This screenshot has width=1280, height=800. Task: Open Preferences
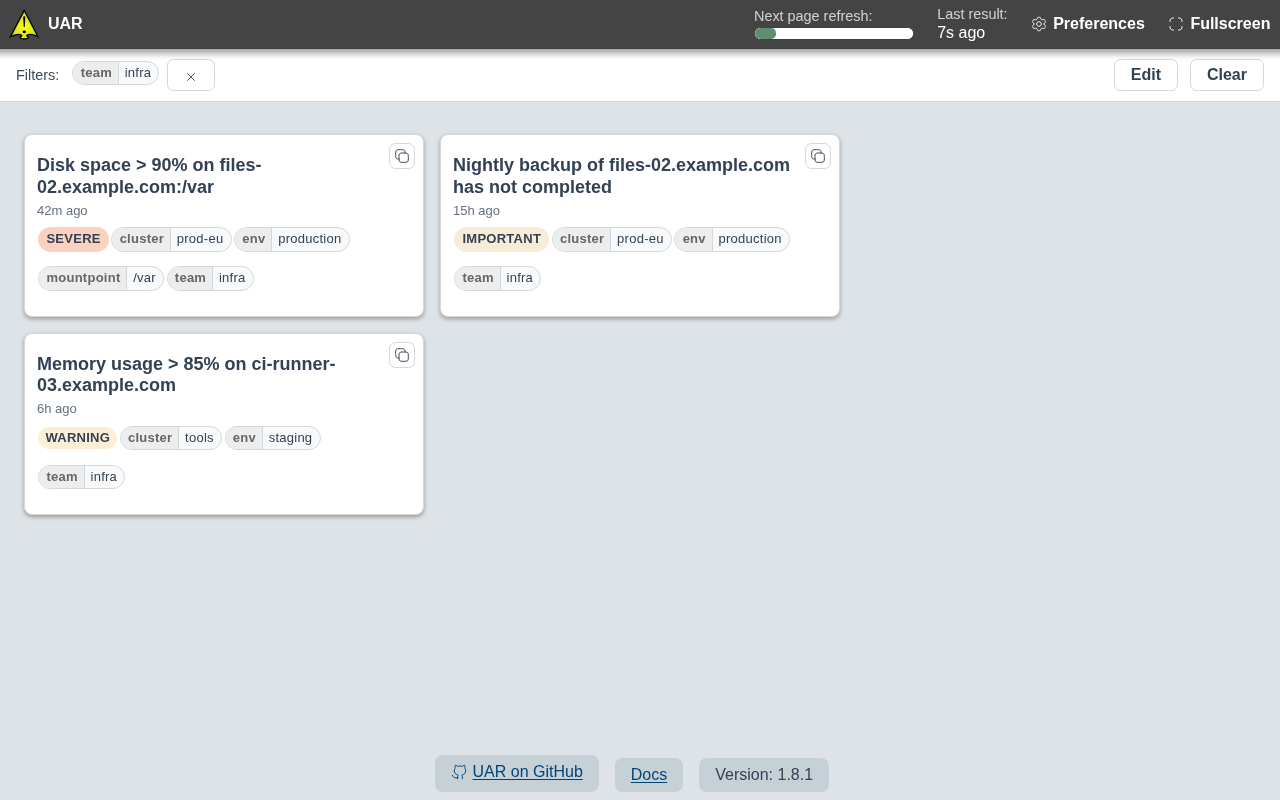pyautogui.click(x=1088, y=24)
